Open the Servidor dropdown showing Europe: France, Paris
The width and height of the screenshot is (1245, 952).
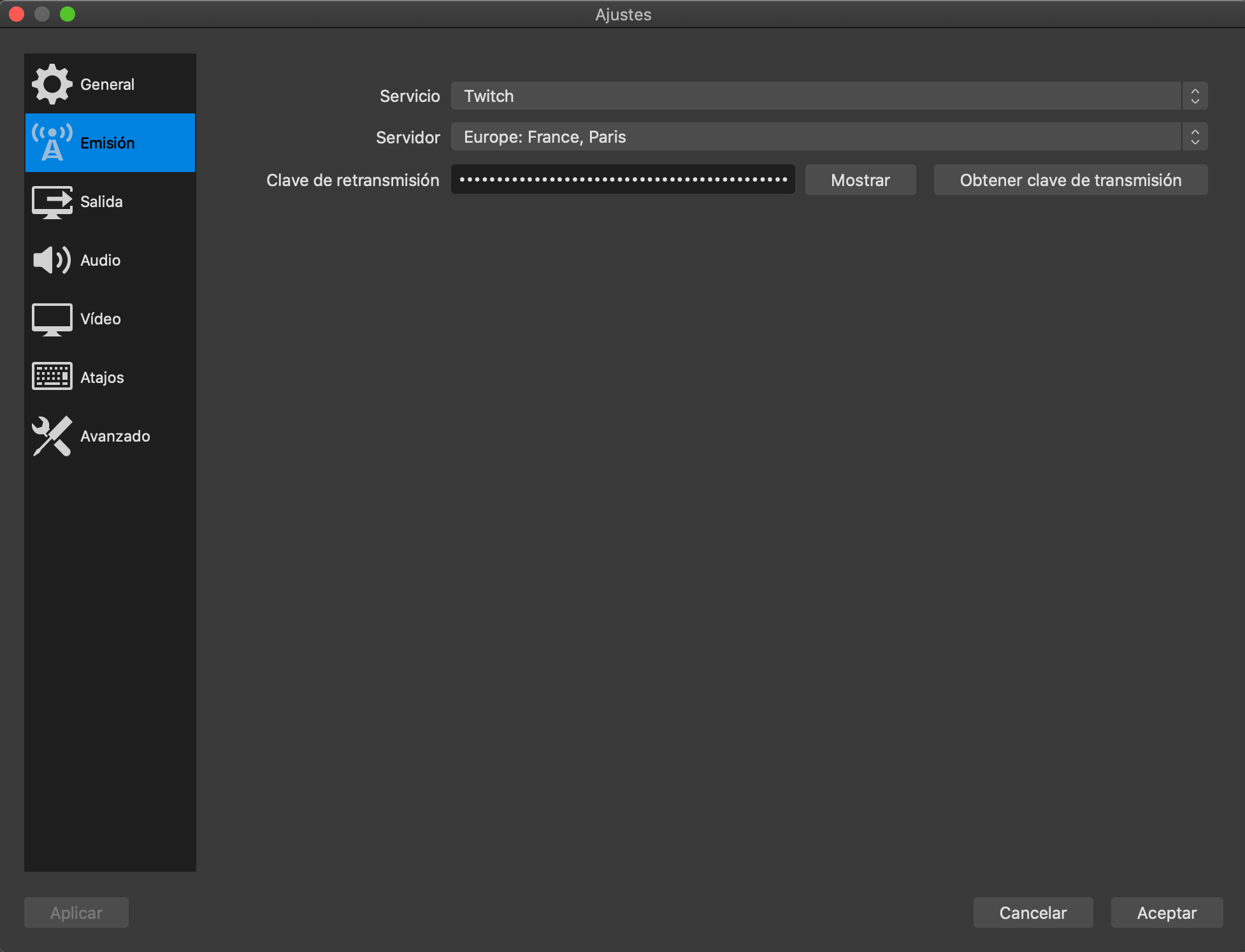[816, 137]
